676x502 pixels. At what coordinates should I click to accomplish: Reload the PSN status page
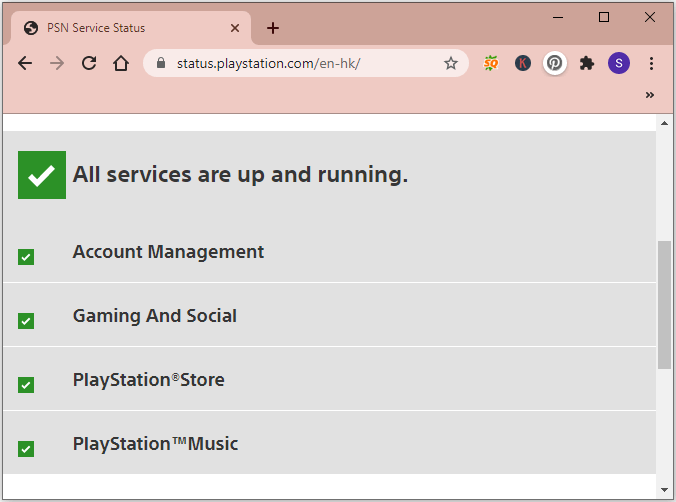tap(89, 63)
